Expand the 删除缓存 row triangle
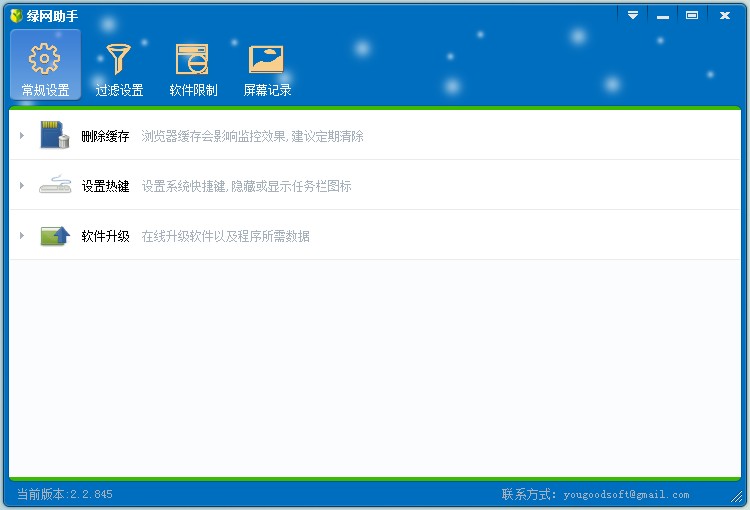 [22, 135]
